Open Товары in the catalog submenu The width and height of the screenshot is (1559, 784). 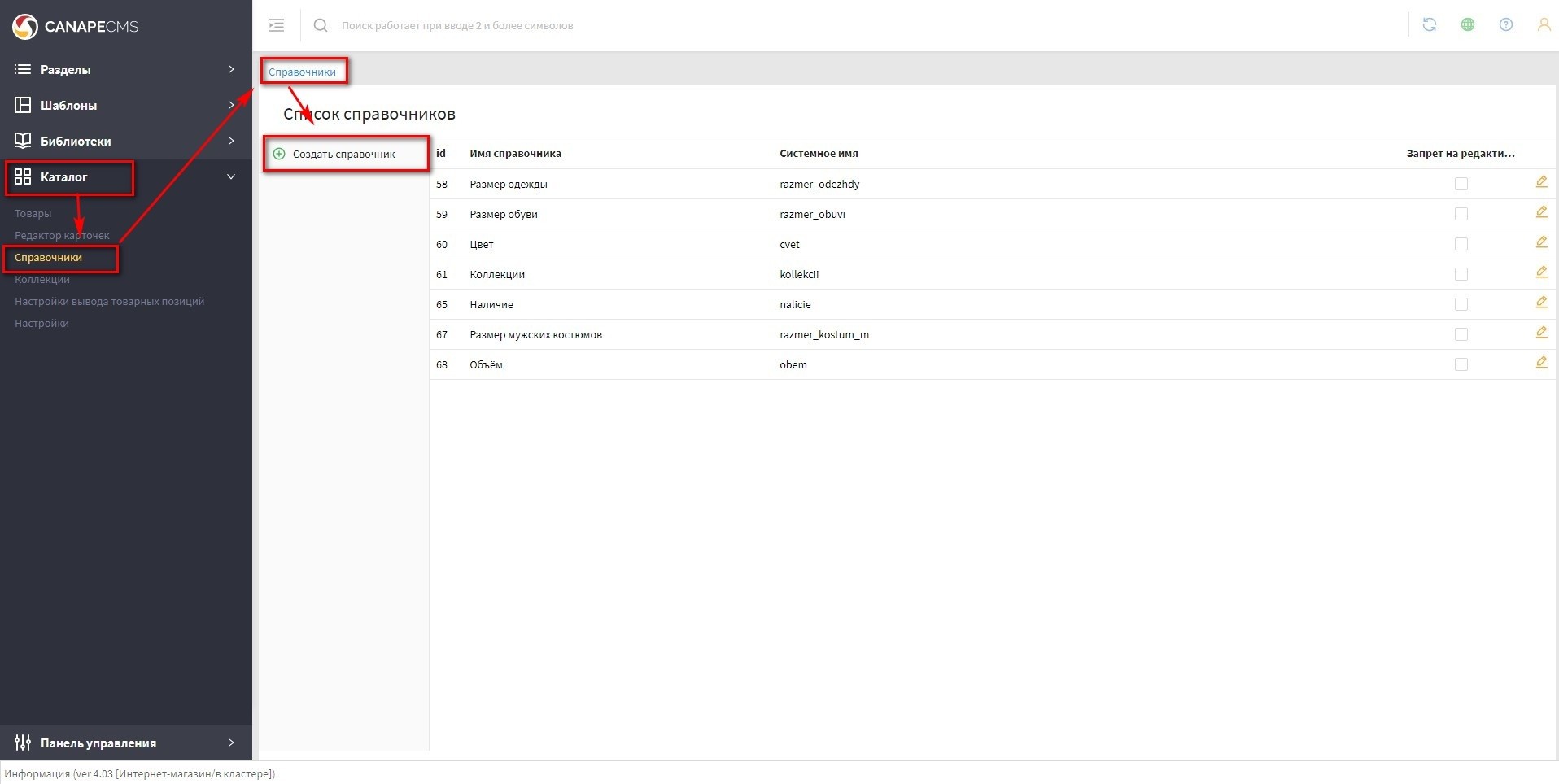click(x=33, y=214)
